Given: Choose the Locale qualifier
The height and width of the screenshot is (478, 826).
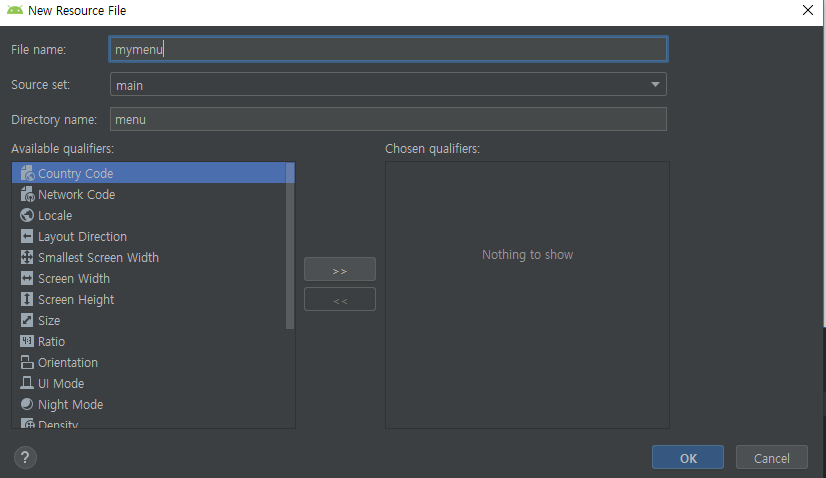Looking at the screenshot, I should tap(149, 215).
